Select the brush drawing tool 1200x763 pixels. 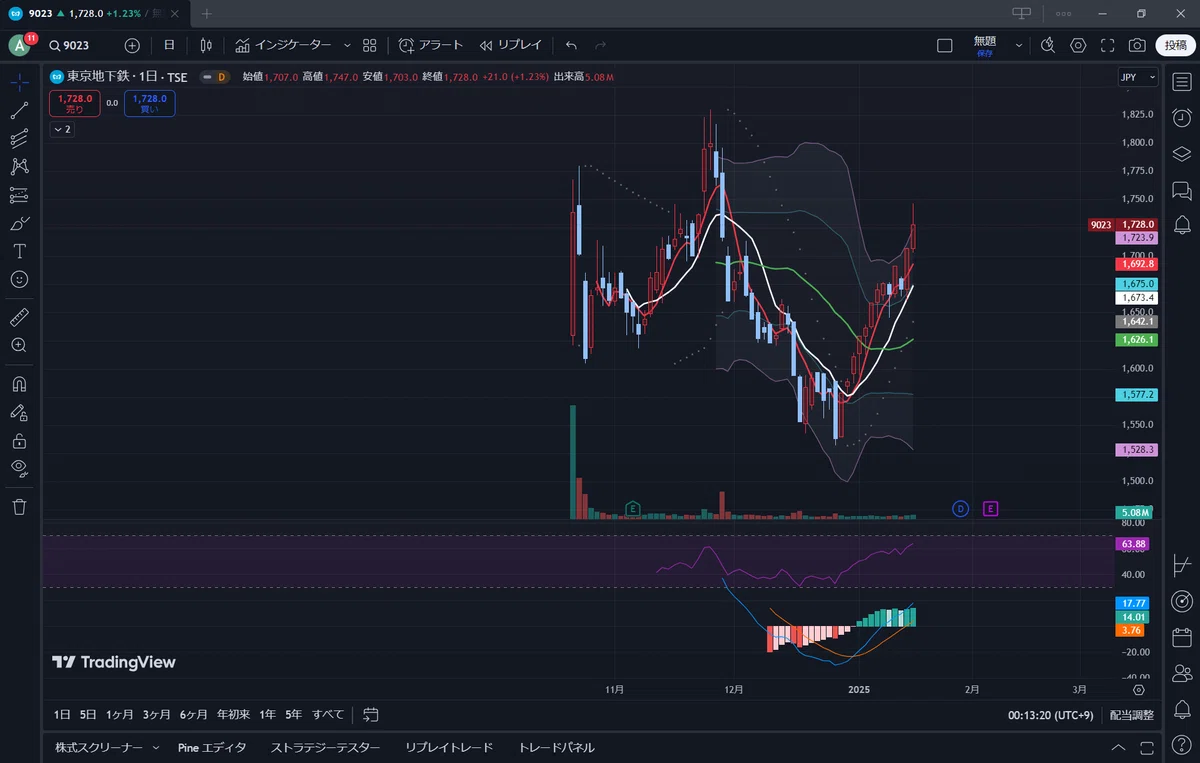[x=19, y=223]
